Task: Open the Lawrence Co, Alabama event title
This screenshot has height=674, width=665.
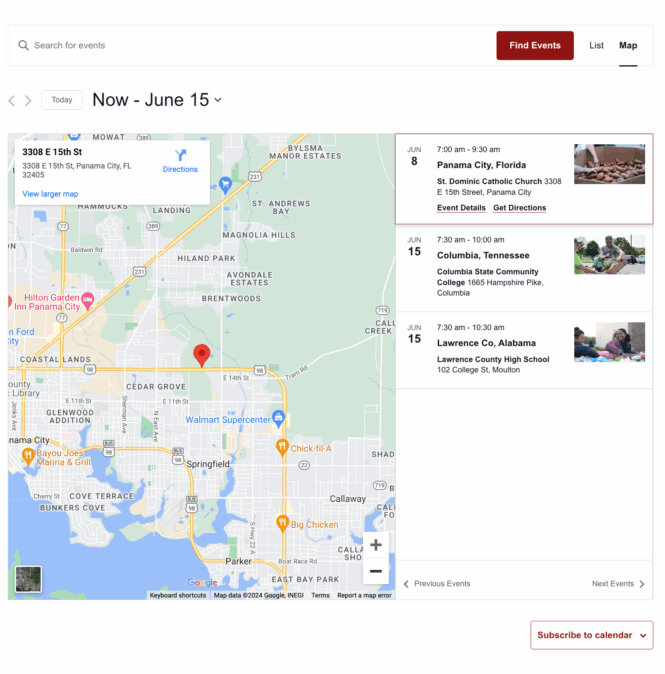Action: [486, 343]
